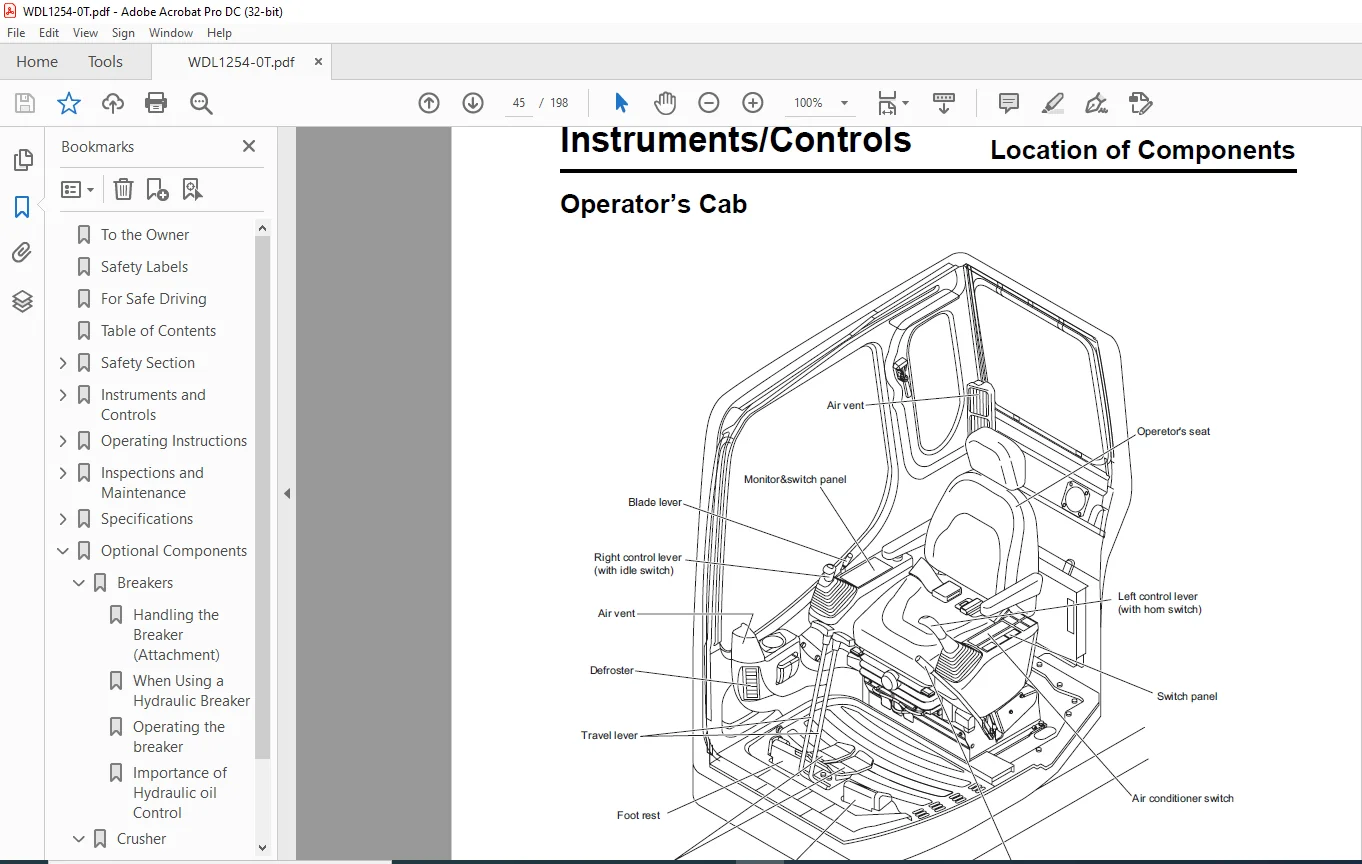
Task: Add a sticky note comment
Action: coord(1009,103)
